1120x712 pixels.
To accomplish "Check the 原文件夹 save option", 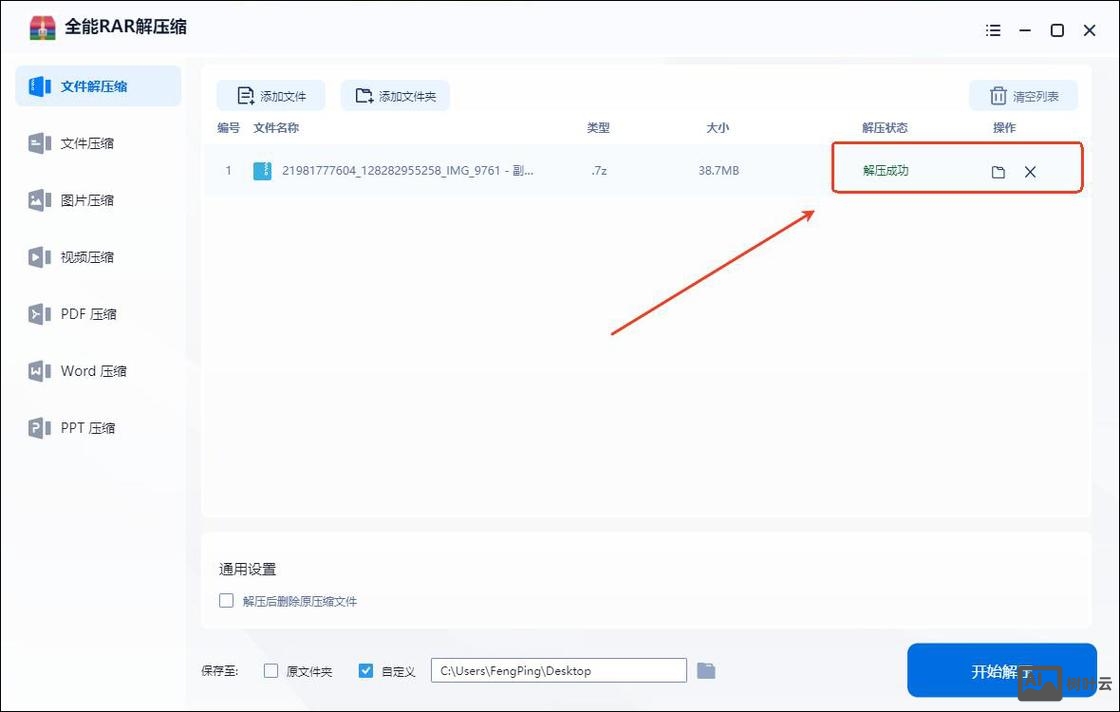I will [271, 670].
